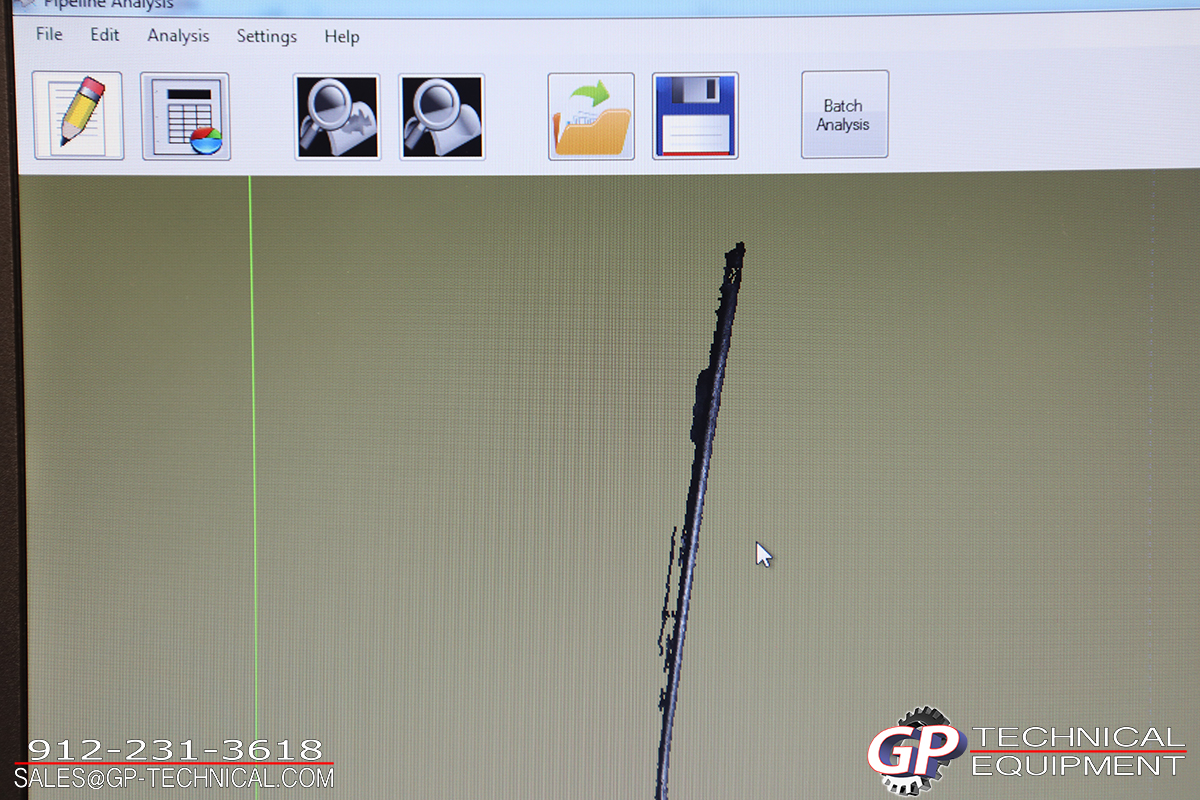The height and width of the screenshot is (800, 1200).
Task: Open the Settings menu
Action: pos(266,37)
